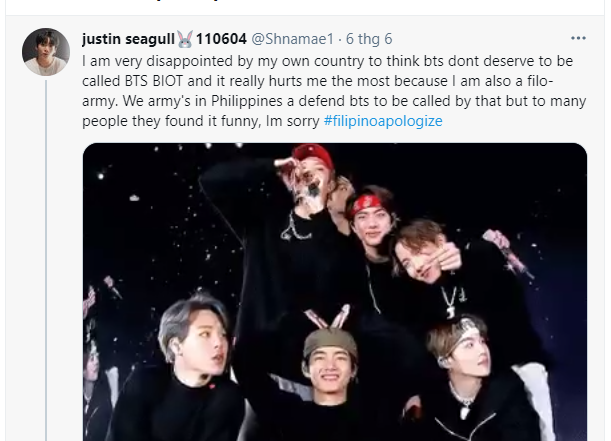Viewport: 611px width, 441px height.
Task: Click the '110604' part of the display name
Action: coord(221,39)
